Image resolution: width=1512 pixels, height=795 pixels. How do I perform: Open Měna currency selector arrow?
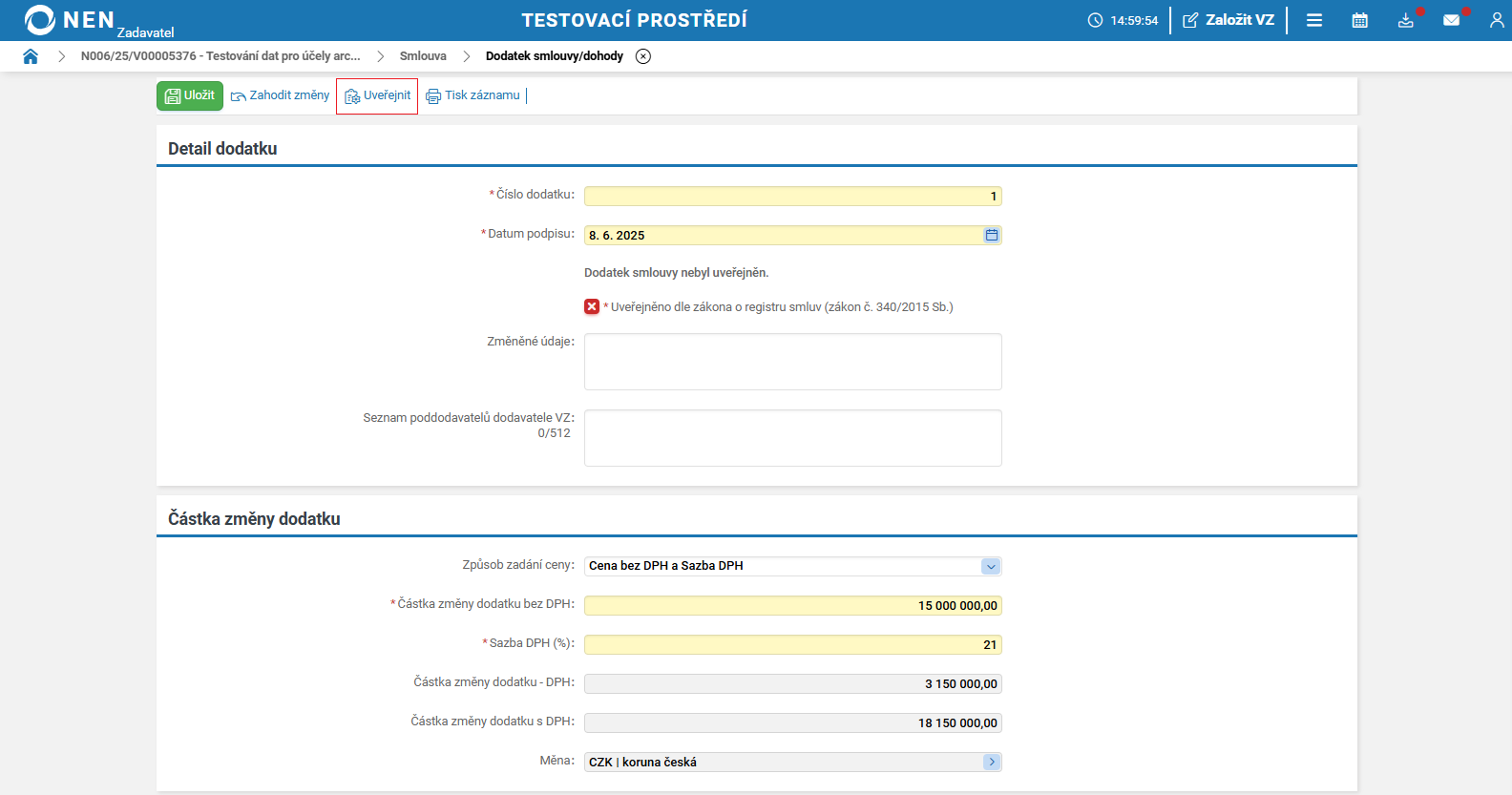tap(991, 762)
